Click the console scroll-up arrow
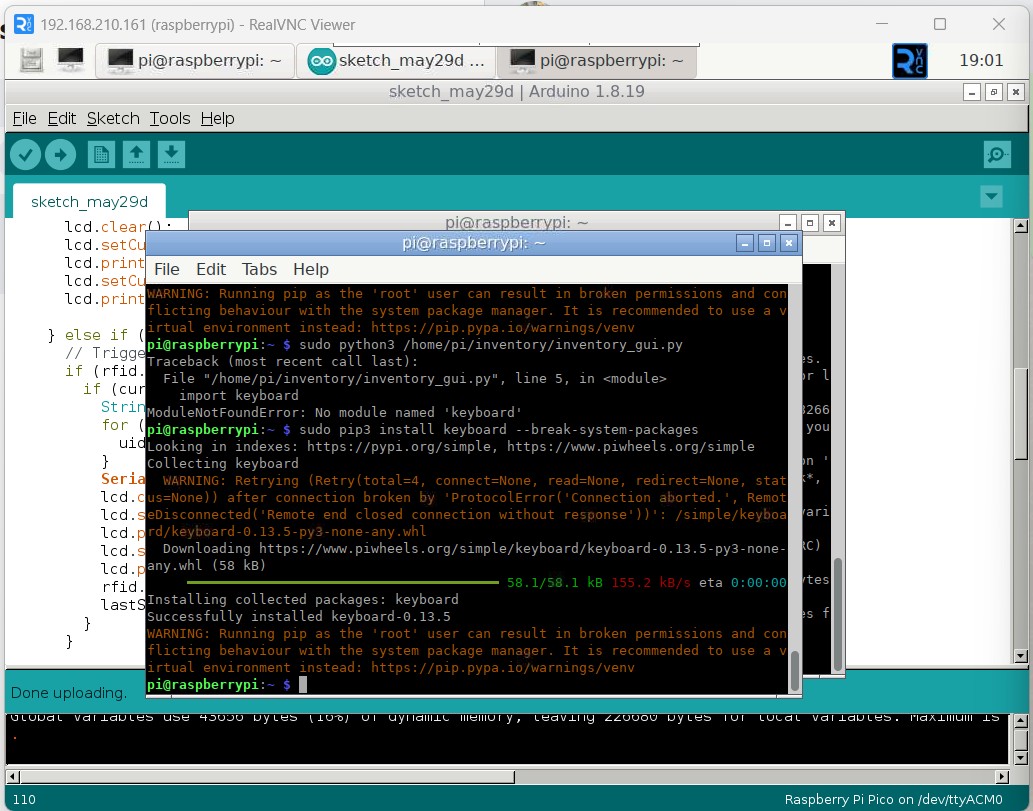Image resolution: width=1033 pixels, height=811 pixels. point(1020,721)
